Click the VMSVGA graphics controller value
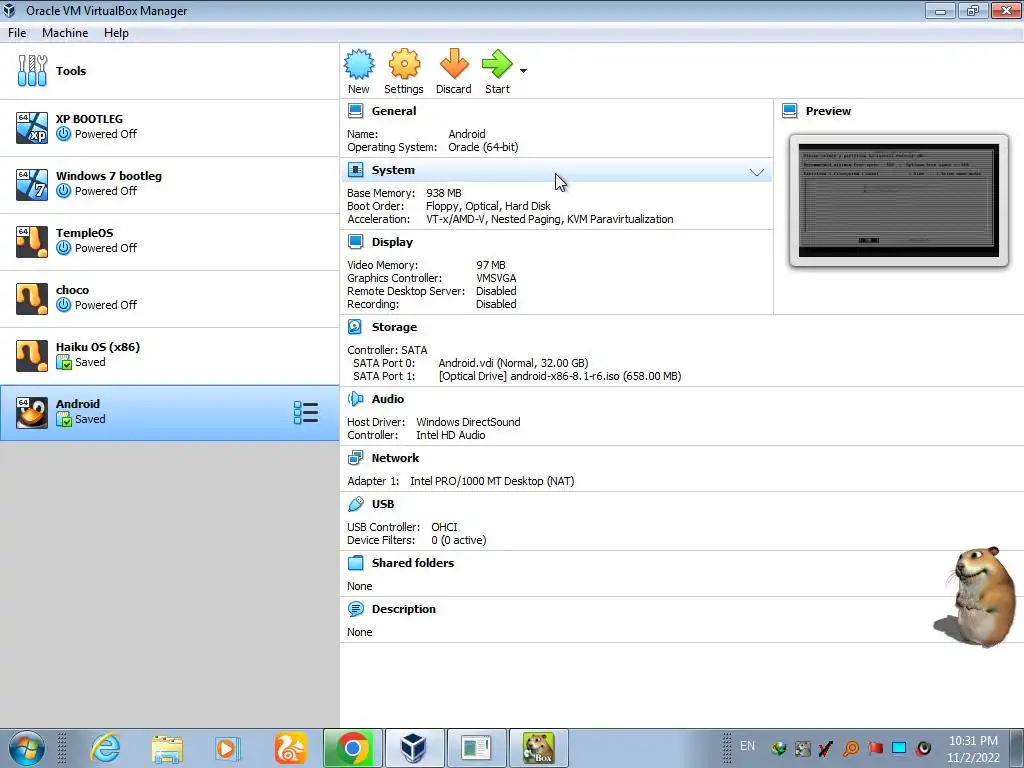Image resolution: width=1024 pixels, height=768 pixels. point(496,278)
